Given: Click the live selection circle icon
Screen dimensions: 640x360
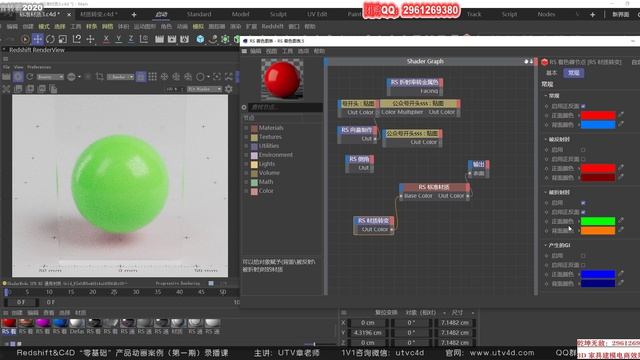Looking at the screenshot, I should pos(25,39).
